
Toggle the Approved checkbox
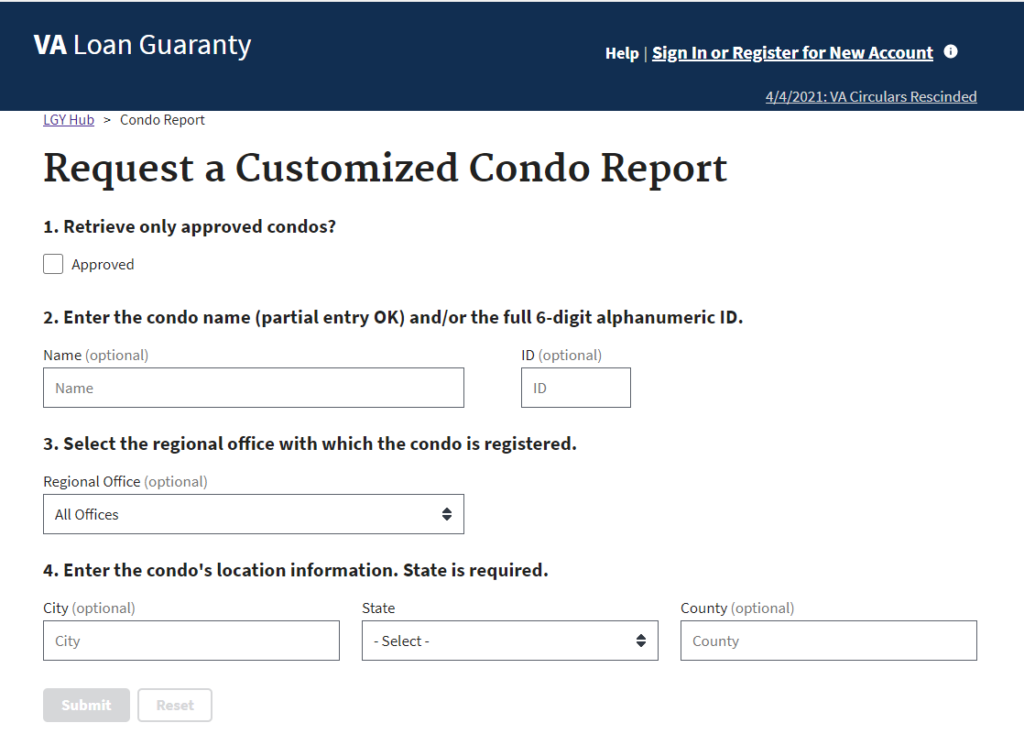[x=53, y=264]
